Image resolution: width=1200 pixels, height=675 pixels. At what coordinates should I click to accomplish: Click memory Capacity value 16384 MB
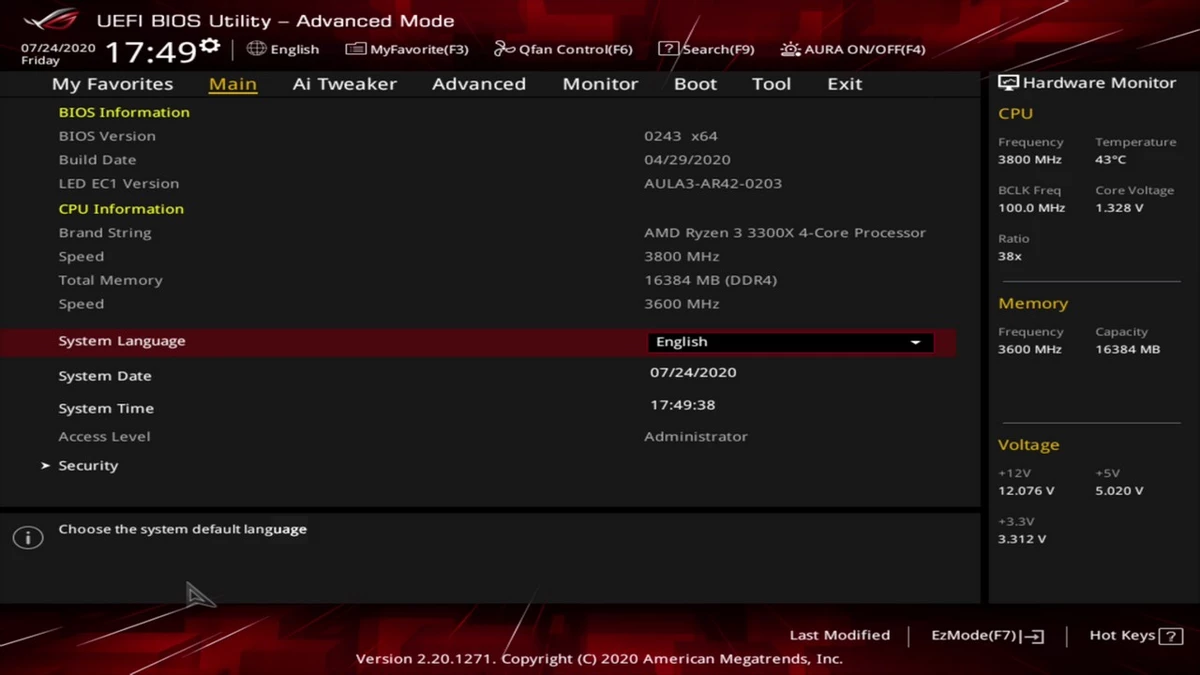(1128, 350)
